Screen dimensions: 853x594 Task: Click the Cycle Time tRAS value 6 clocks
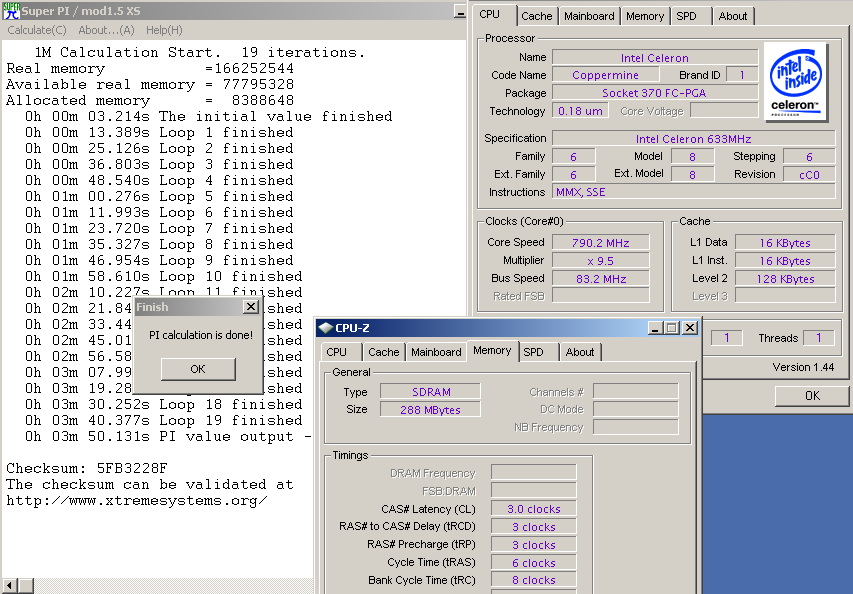coord(534,563)
